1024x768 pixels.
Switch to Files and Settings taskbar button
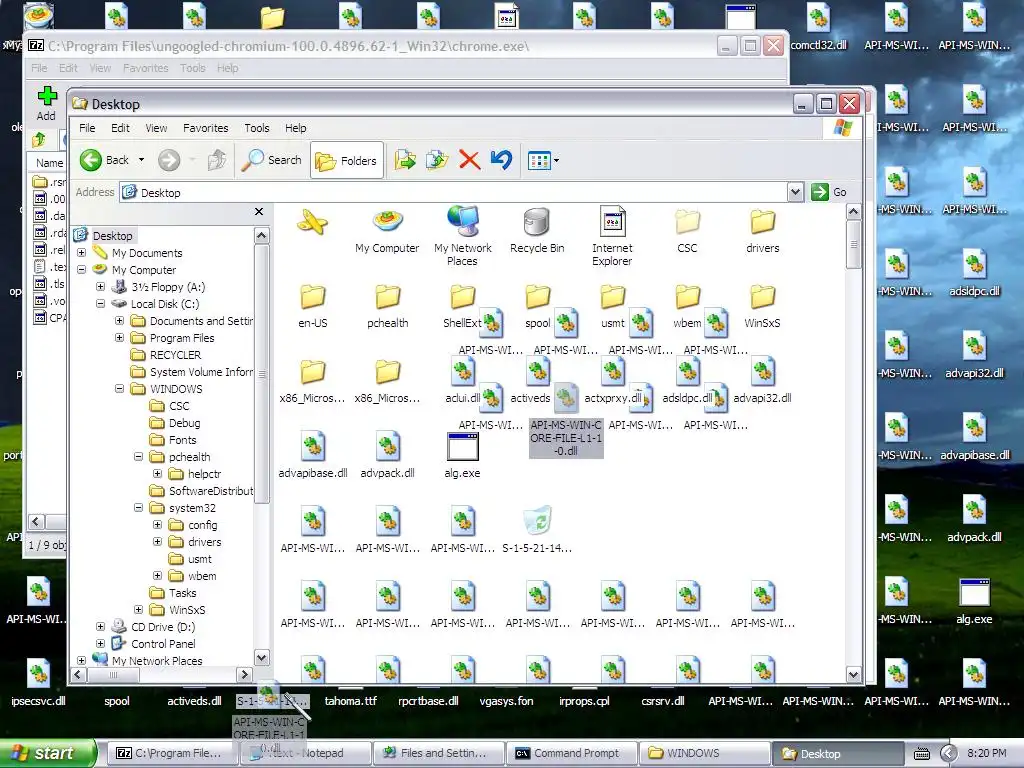(x=440, y=753)
